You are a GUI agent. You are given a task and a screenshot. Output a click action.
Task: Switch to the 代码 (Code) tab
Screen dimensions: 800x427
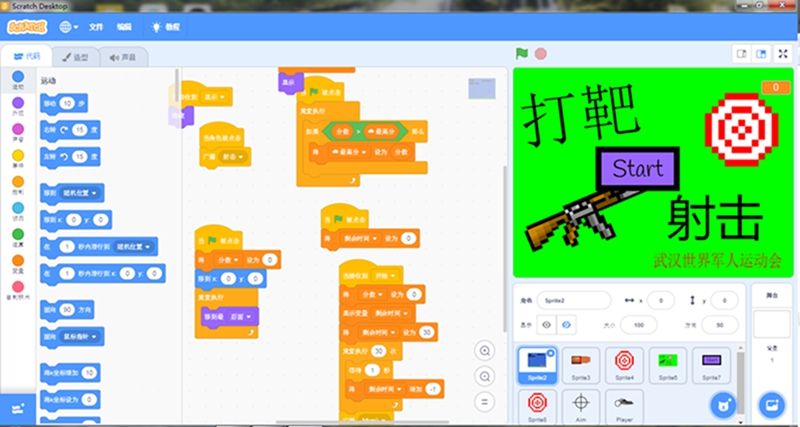(27, 56)
